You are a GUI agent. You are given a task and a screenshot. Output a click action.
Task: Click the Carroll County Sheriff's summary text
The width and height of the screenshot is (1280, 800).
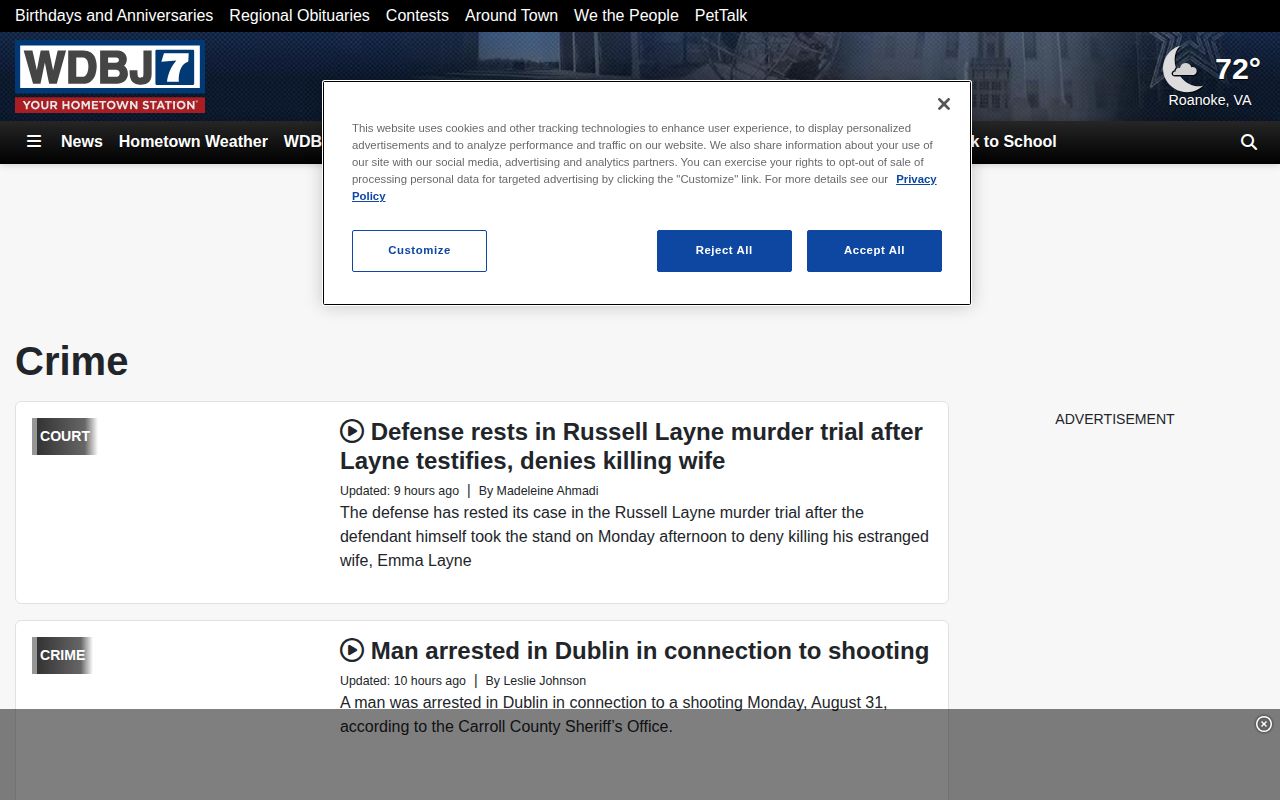click(613, 714)
